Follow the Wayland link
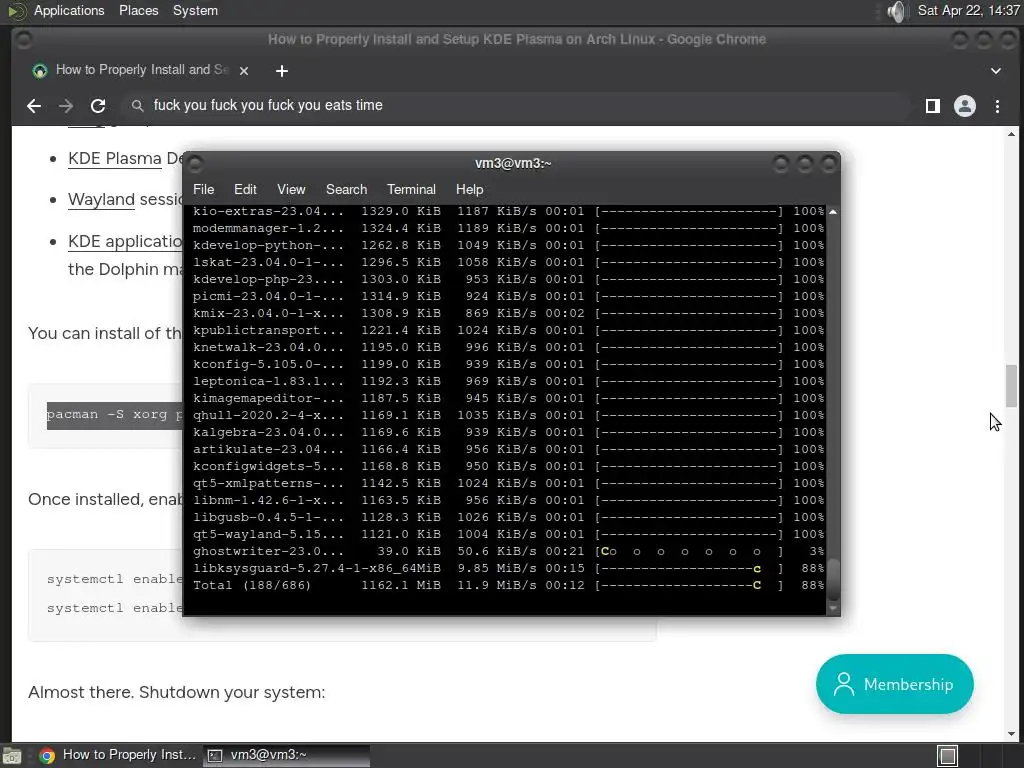 (101, 199)
